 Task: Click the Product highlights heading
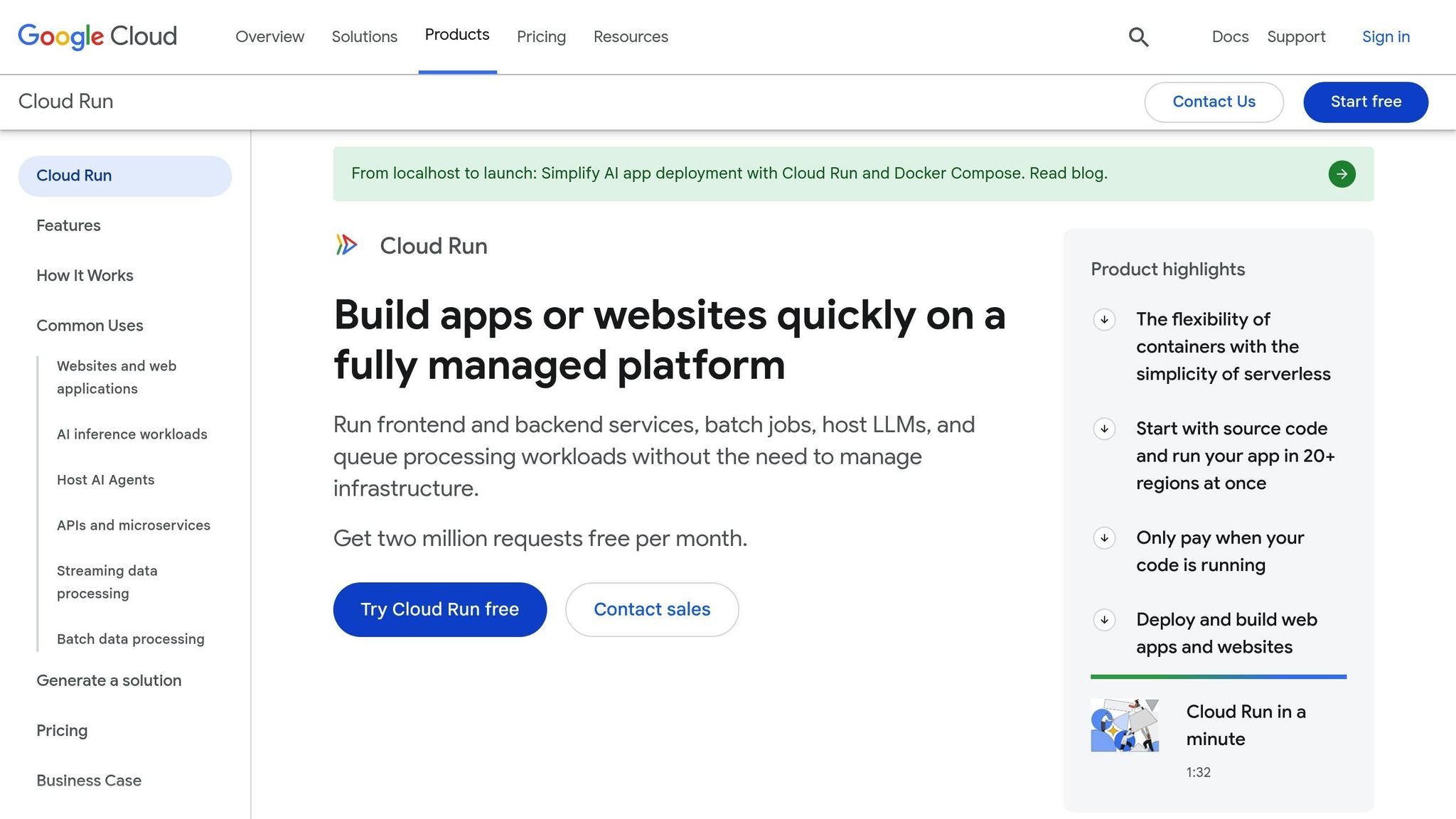coord(1167,269)
